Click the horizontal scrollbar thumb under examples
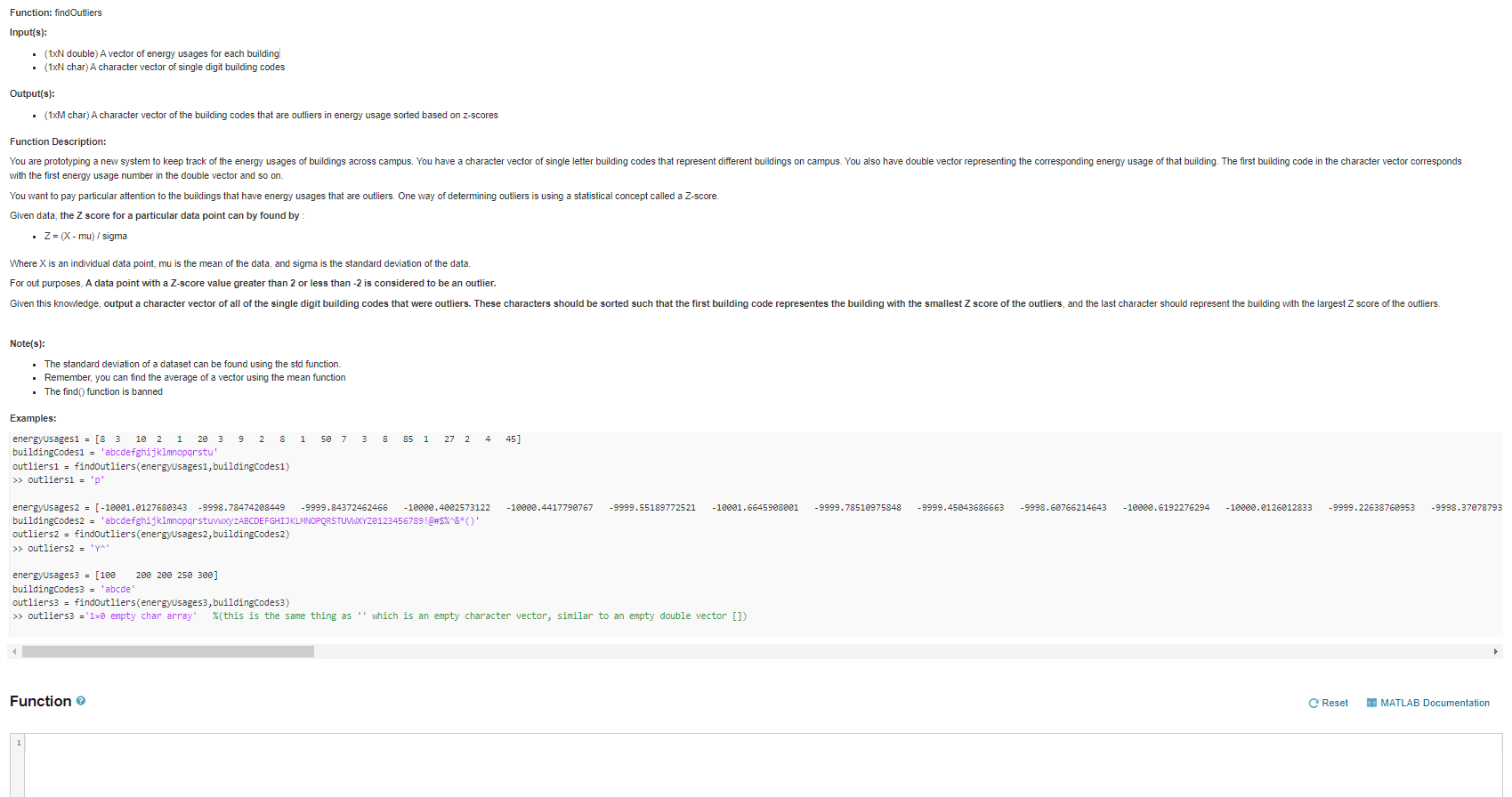The height and width of the screenshot is (797, 1512). [x=168, y=651]
